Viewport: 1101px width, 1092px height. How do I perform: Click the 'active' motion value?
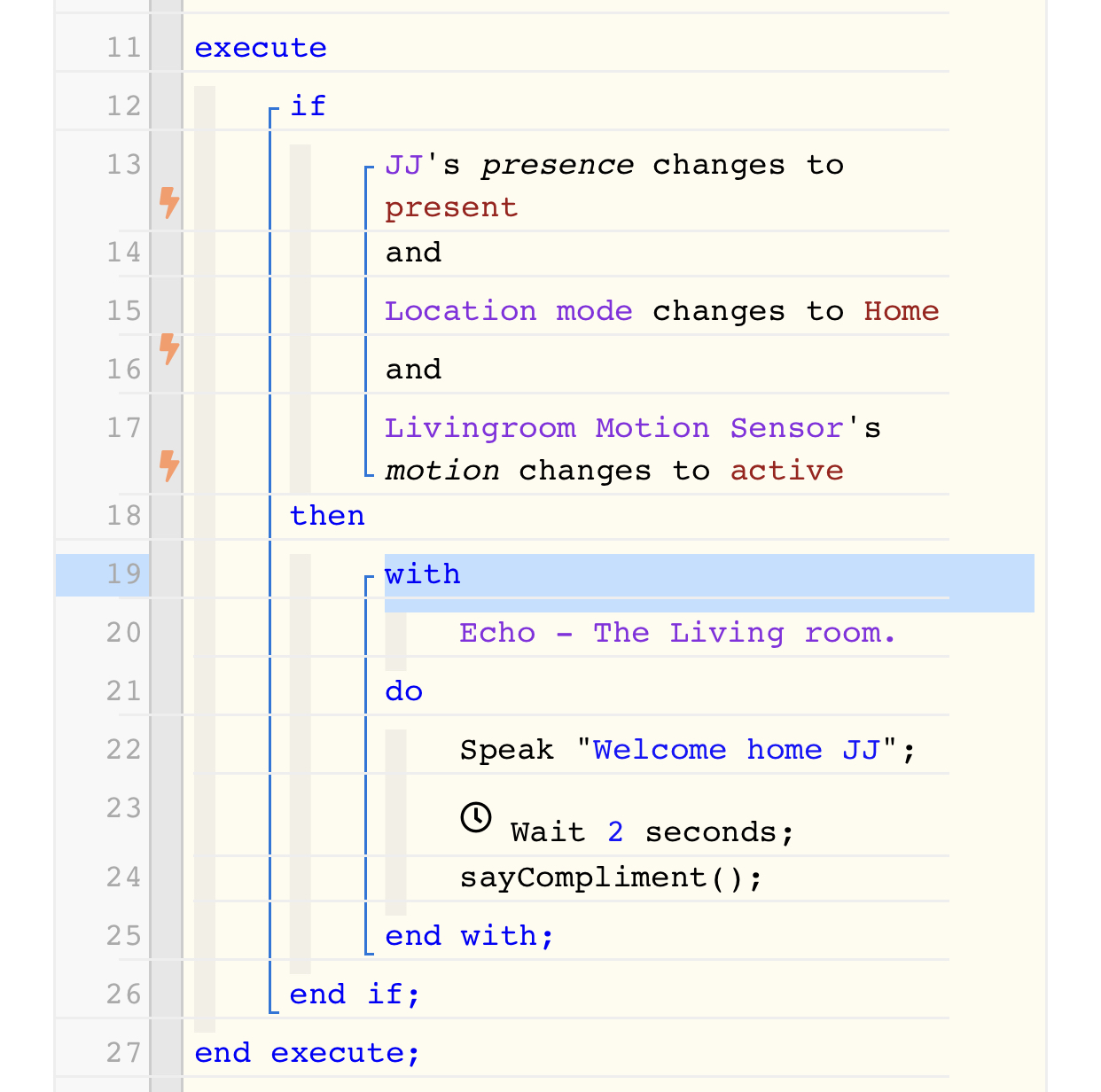click(x=787, y=471)
